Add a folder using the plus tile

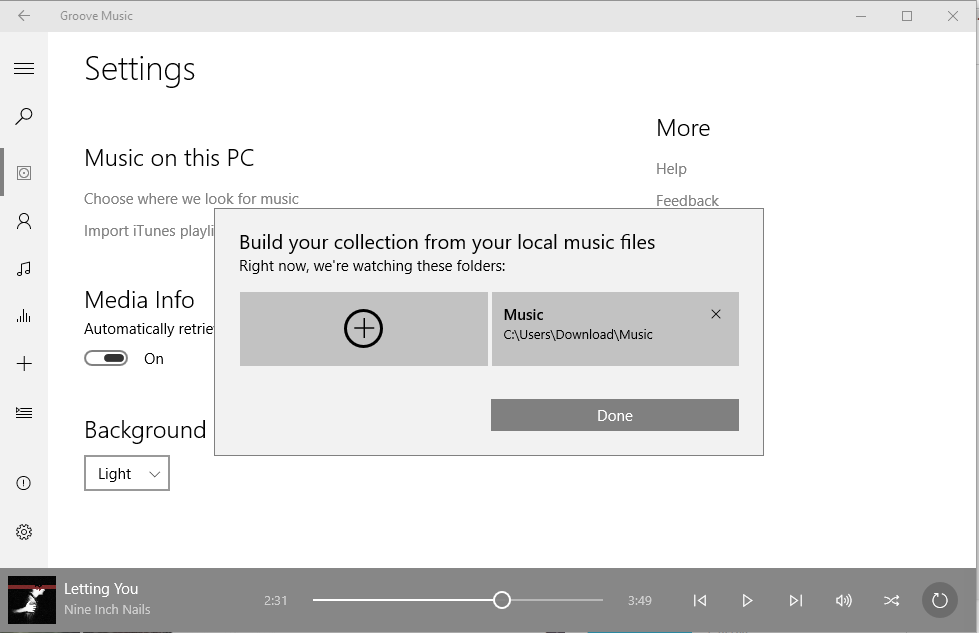coord(363,328)
